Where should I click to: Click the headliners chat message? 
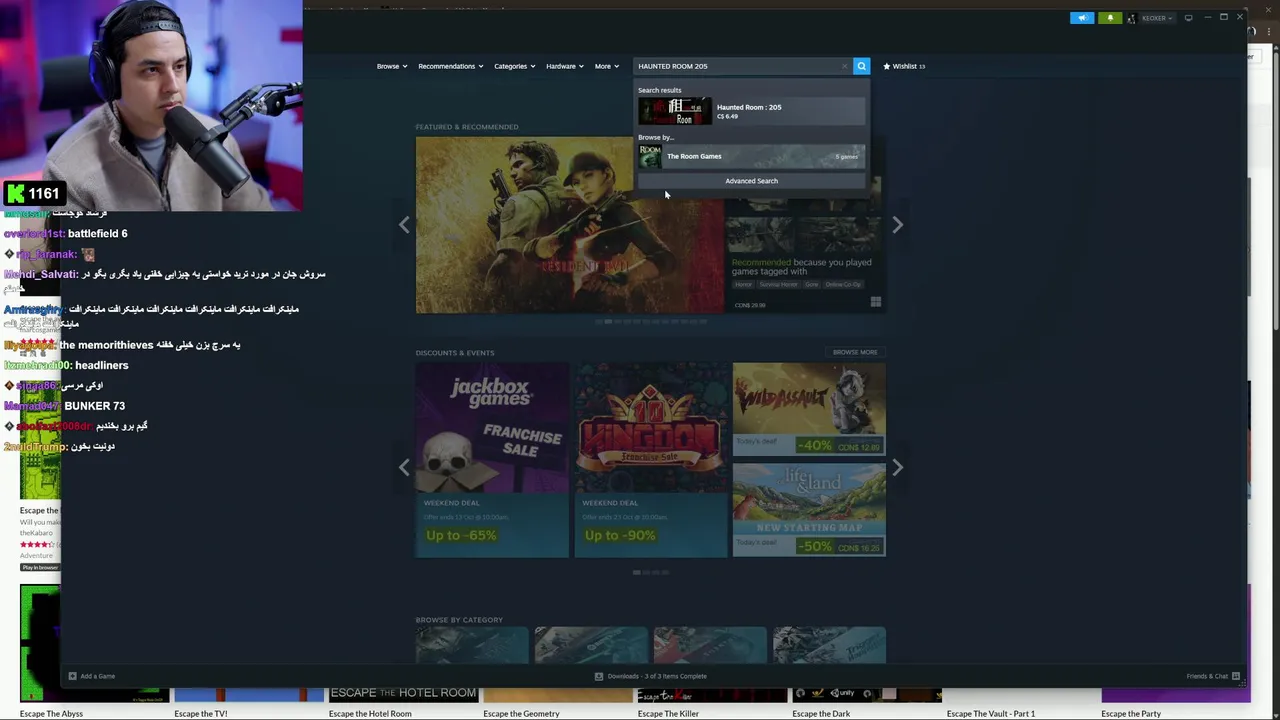[x=101, y=365]
